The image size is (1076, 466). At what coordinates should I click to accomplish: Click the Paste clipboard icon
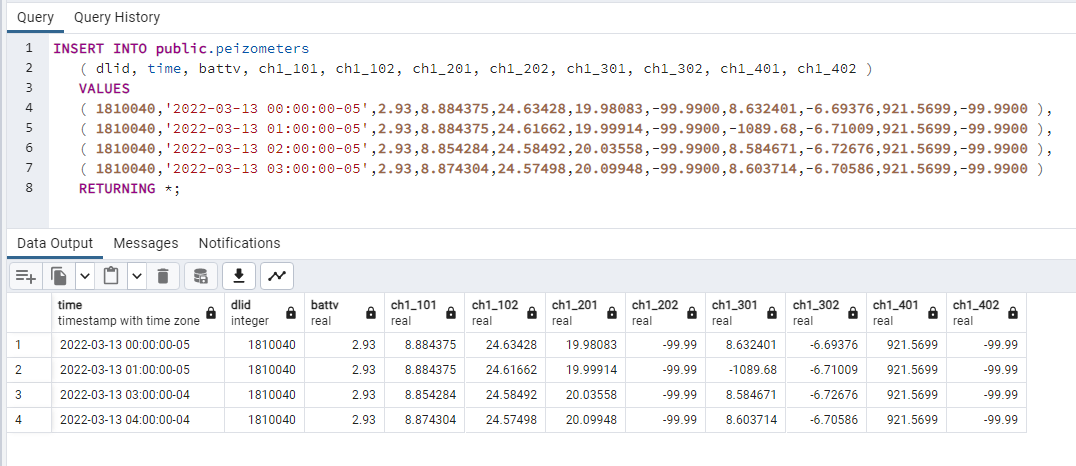[110, 277]
